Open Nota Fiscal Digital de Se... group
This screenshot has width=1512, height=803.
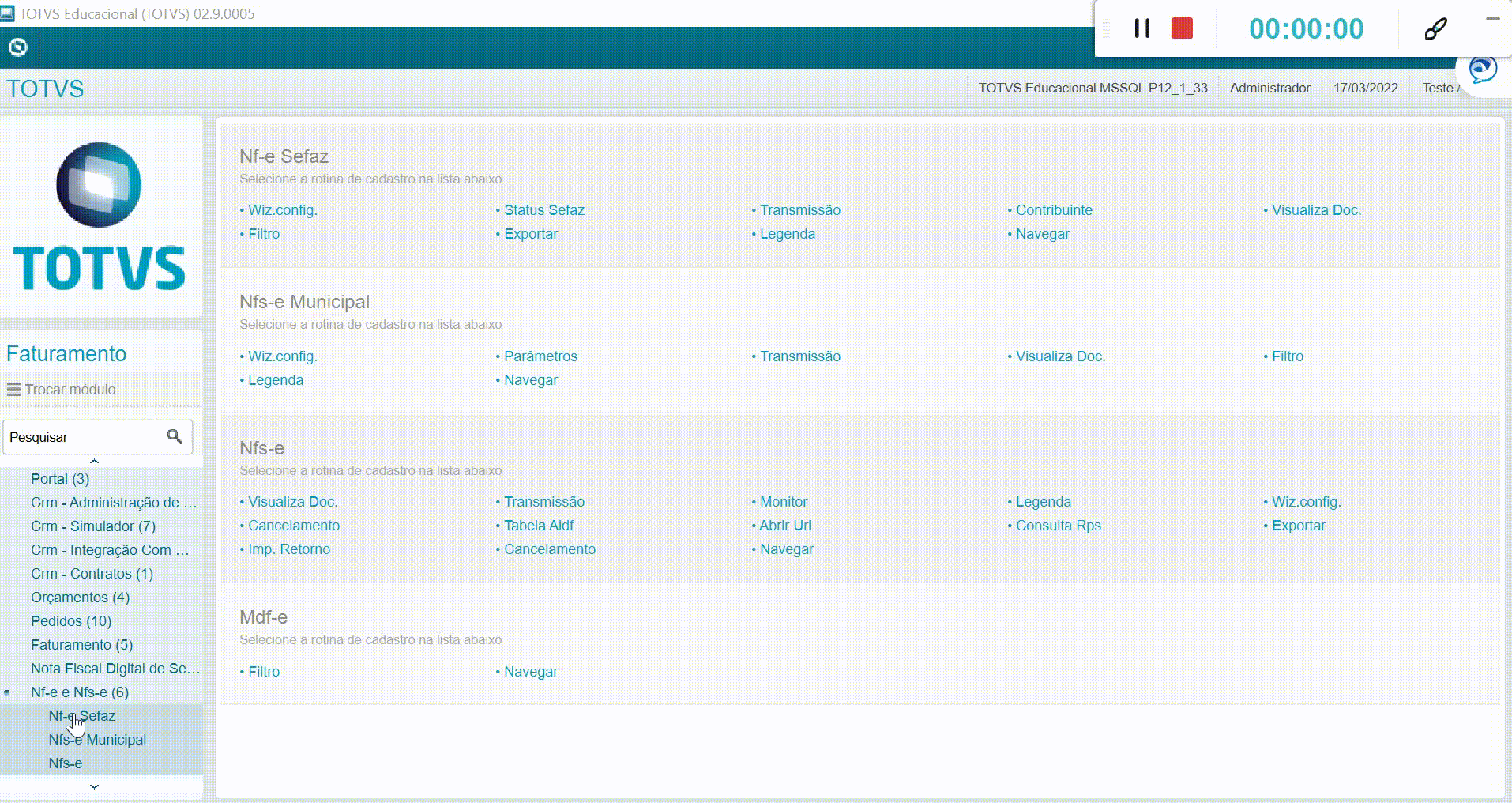[115, 669]
